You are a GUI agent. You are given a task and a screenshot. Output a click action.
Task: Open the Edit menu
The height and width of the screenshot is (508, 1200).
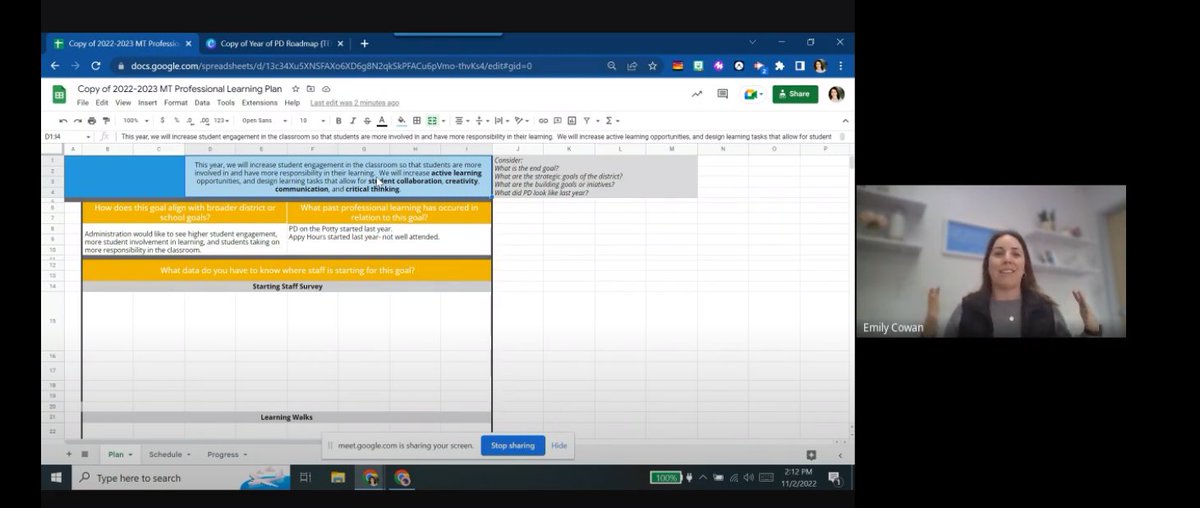click(102, 102)
